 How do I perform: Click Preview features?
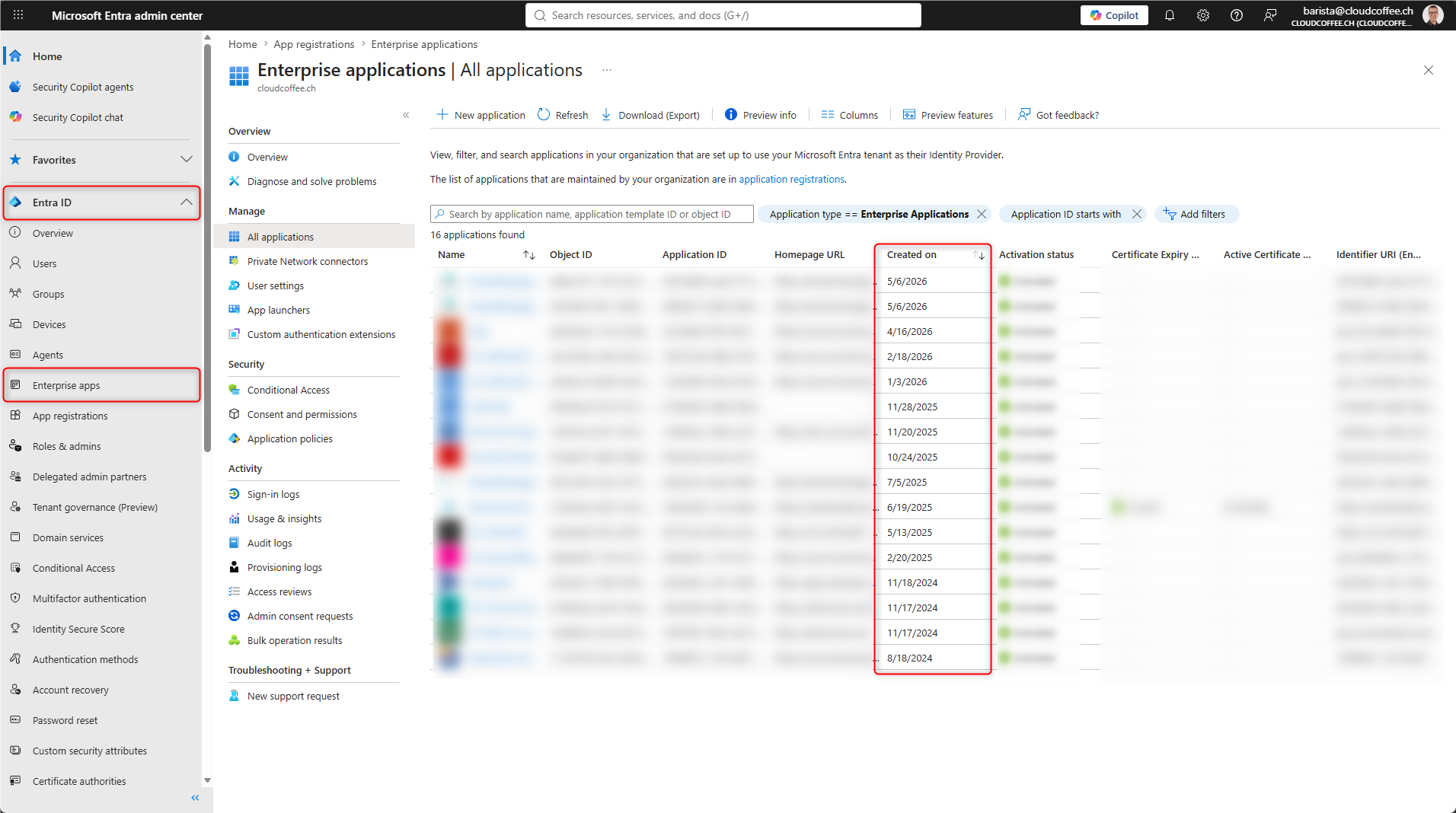click(947, 115)
